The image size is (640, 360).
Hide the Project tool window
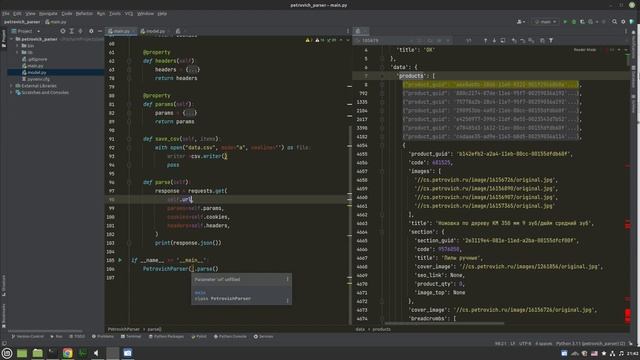[x=100, y=31]
